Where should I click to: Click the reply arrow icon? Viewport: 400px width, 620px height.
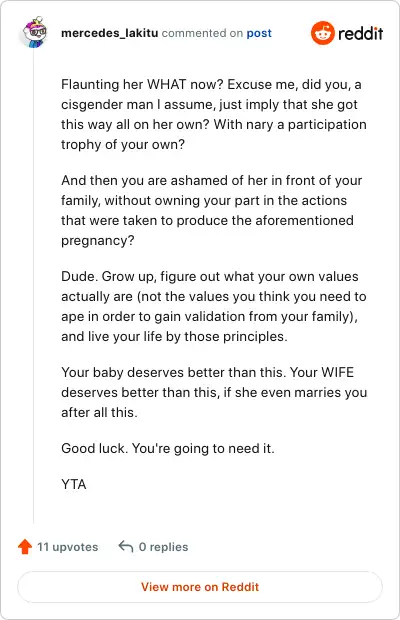126,546
